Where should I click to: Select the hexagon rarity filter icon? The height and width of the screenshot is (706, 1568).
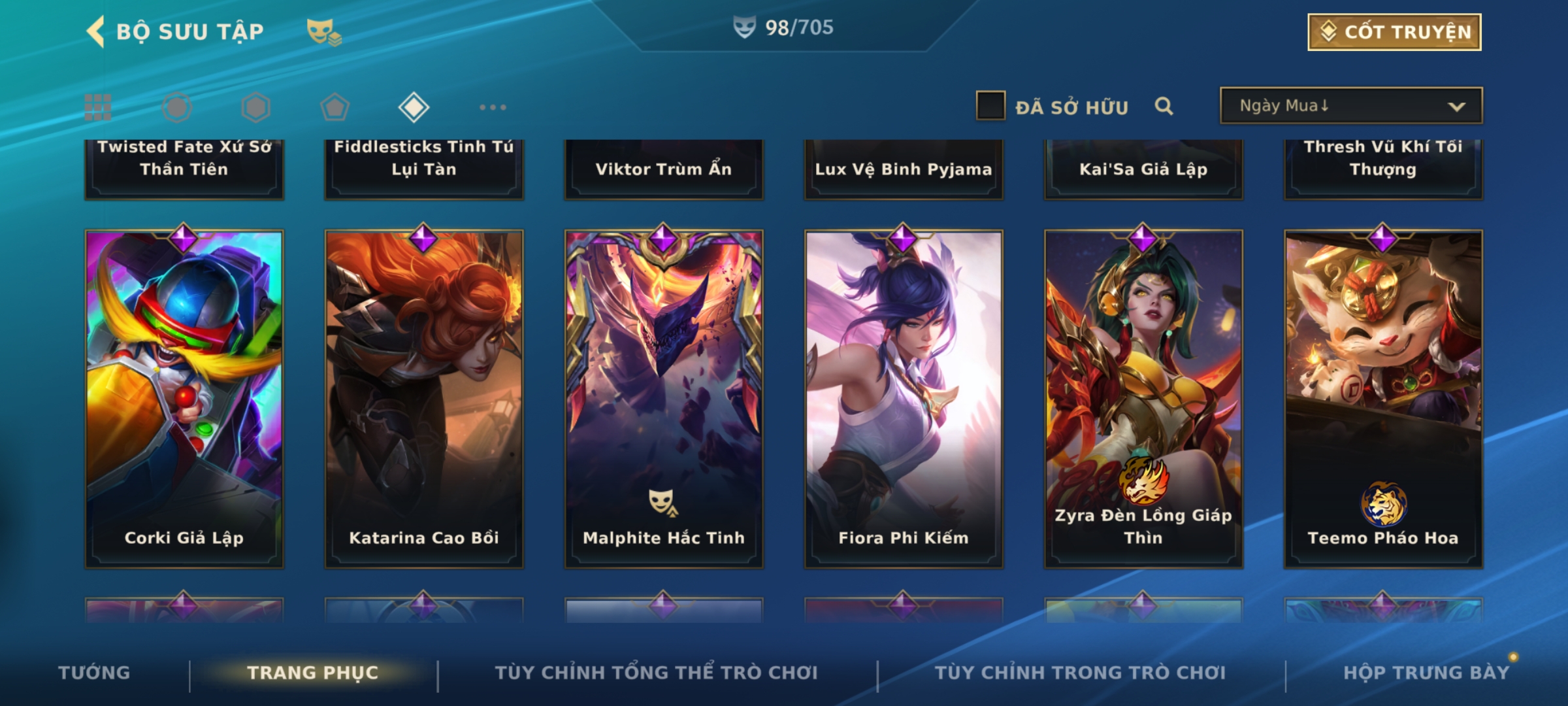tap(255, 107)
